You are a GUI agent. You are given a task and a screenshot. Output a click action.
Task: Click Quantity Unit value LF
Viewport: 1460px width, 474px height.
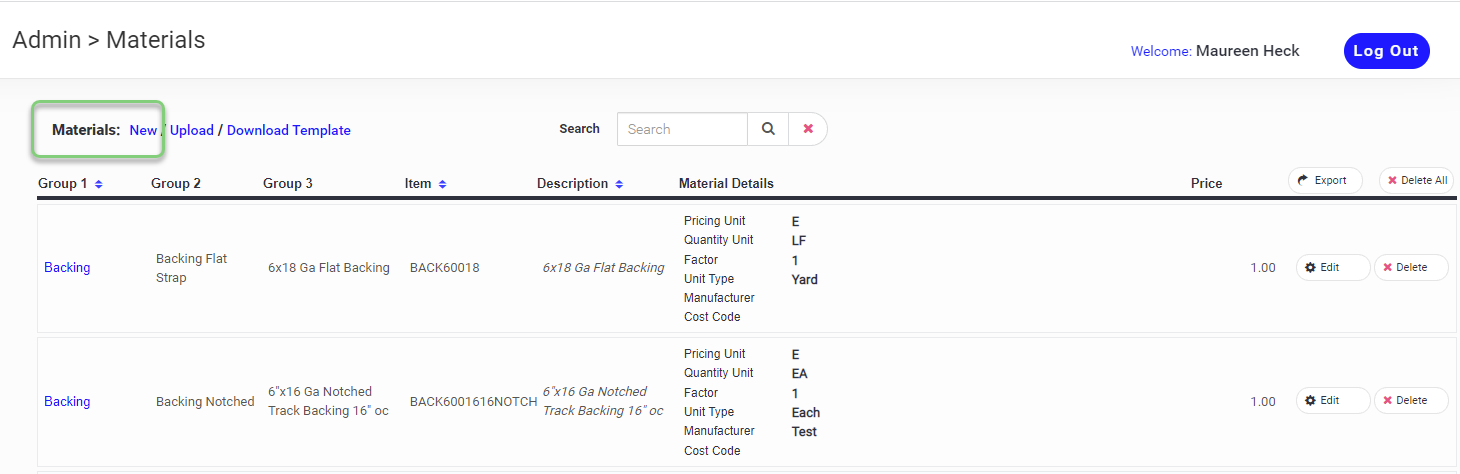tap(799, 241)
